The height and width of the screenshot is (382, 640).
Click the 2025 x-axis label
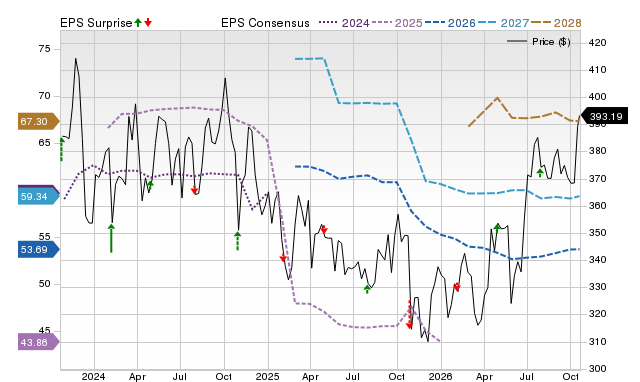[267, 376]
